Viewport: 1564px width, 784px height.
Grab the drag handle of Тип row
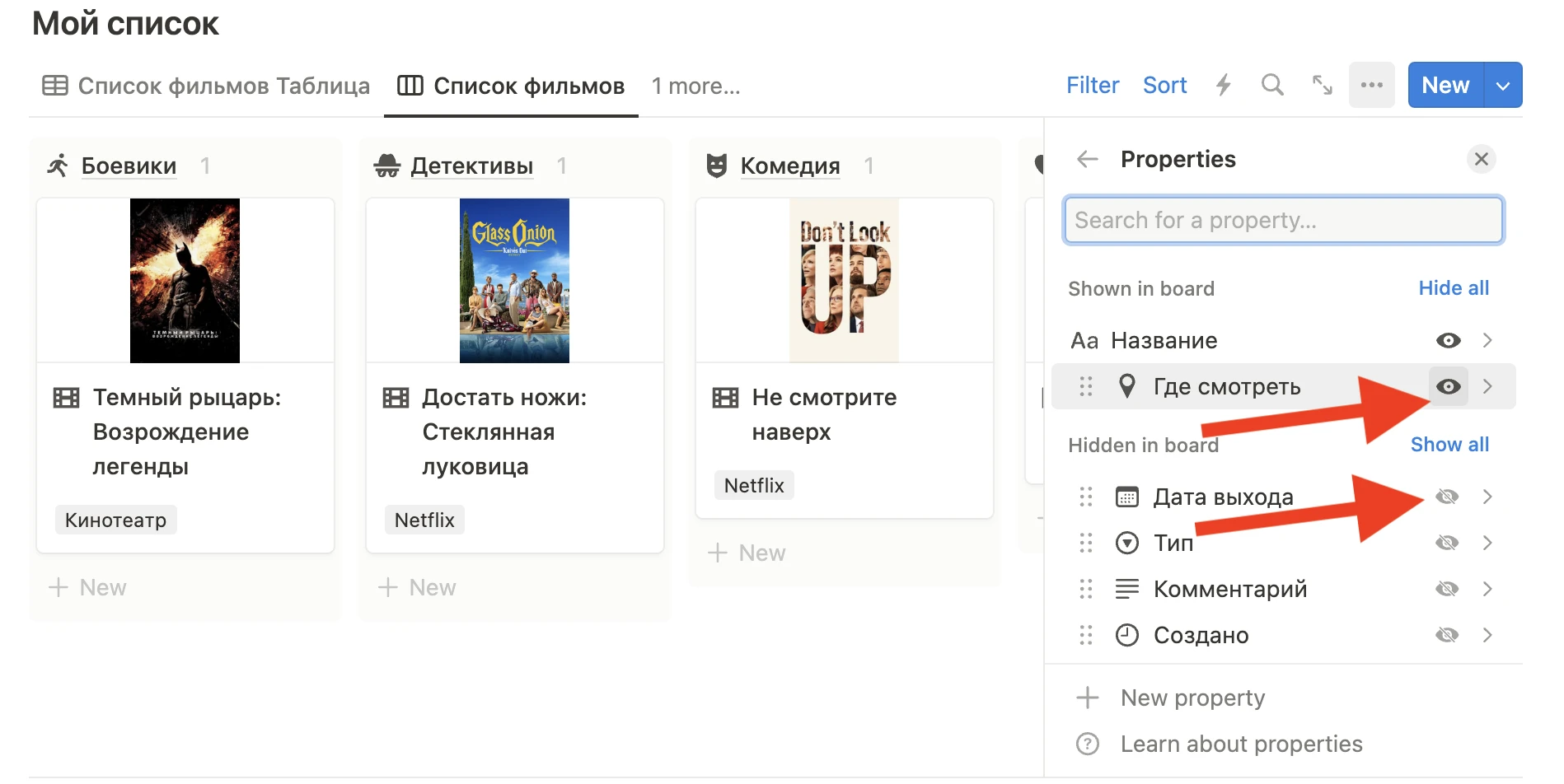(x=1086, y=543)
